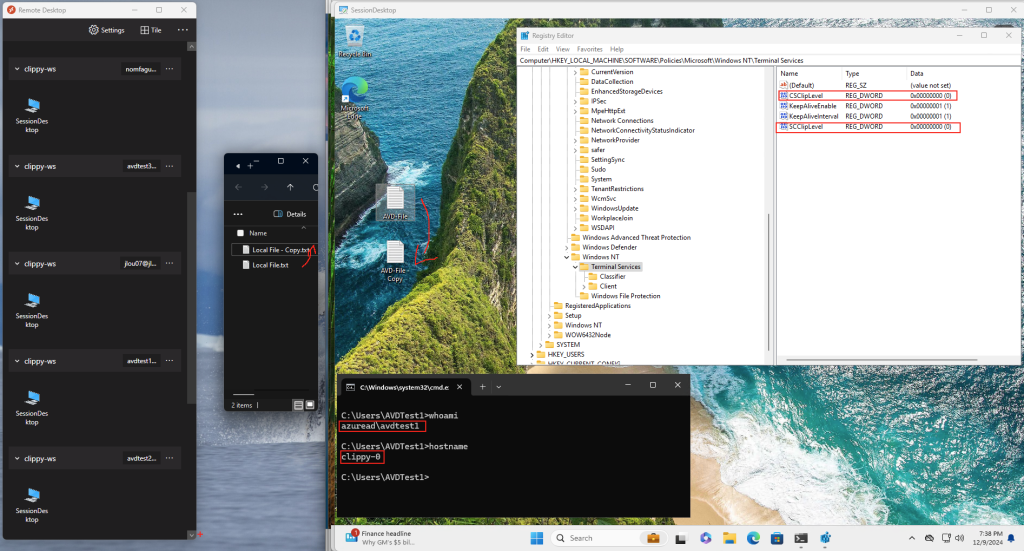Select Microsoft Edge desktop shortcut
1024x551 pixels.
[355, 98]
